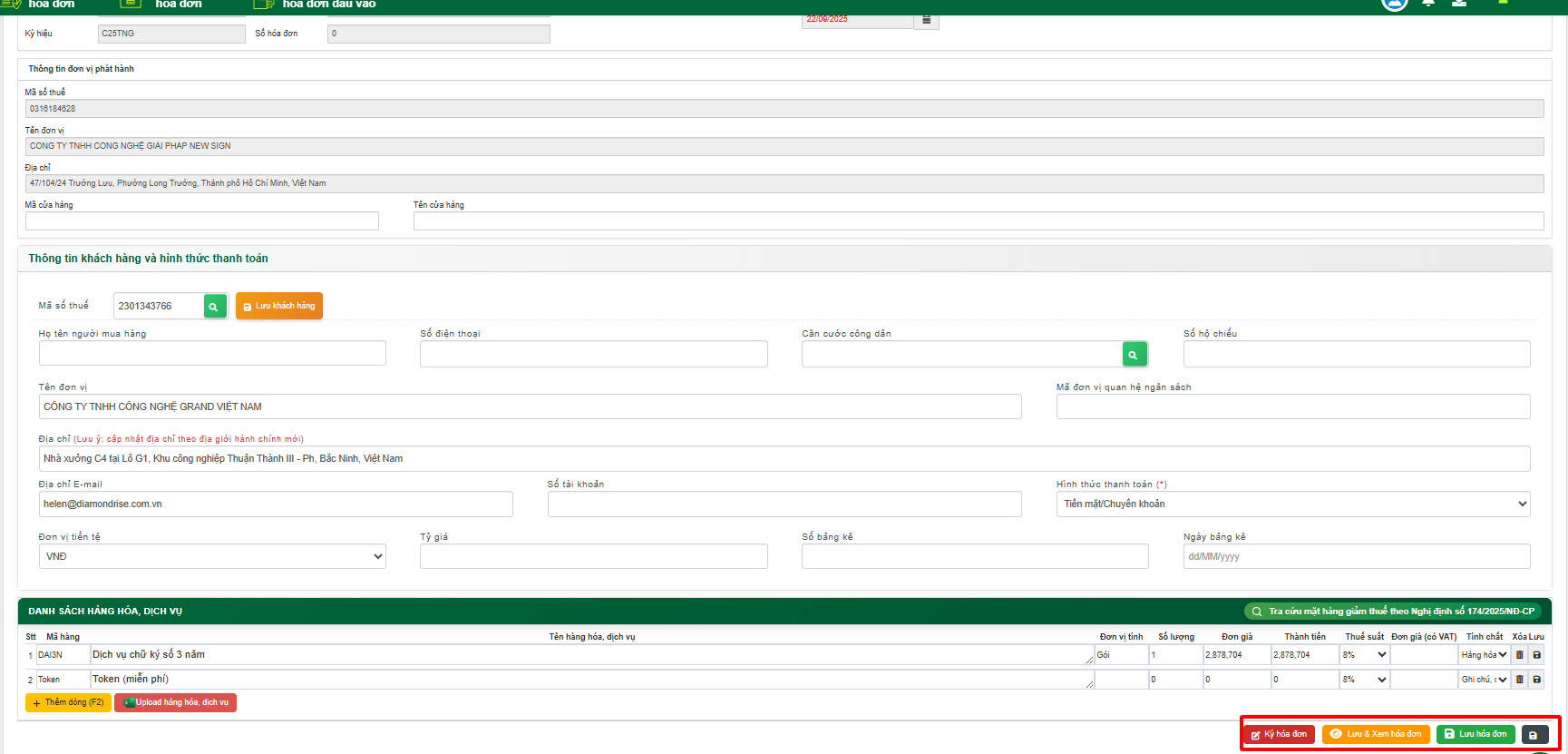Screen dimensions: 1568x754
Task: Delete row 1 with trash icon
Action: coord(1520,655)
